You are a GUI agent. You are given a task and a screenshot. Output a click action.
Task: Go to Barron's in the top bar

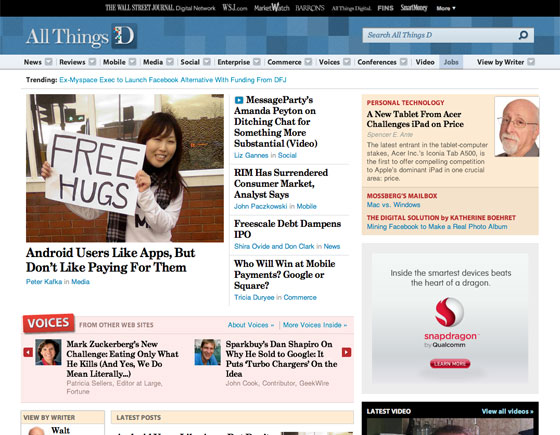[310, 8]
